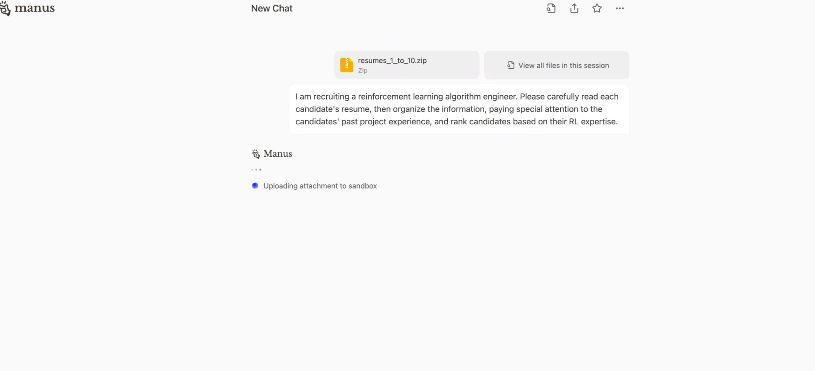Open the three-dot more options menu

(x=620, y=8)
